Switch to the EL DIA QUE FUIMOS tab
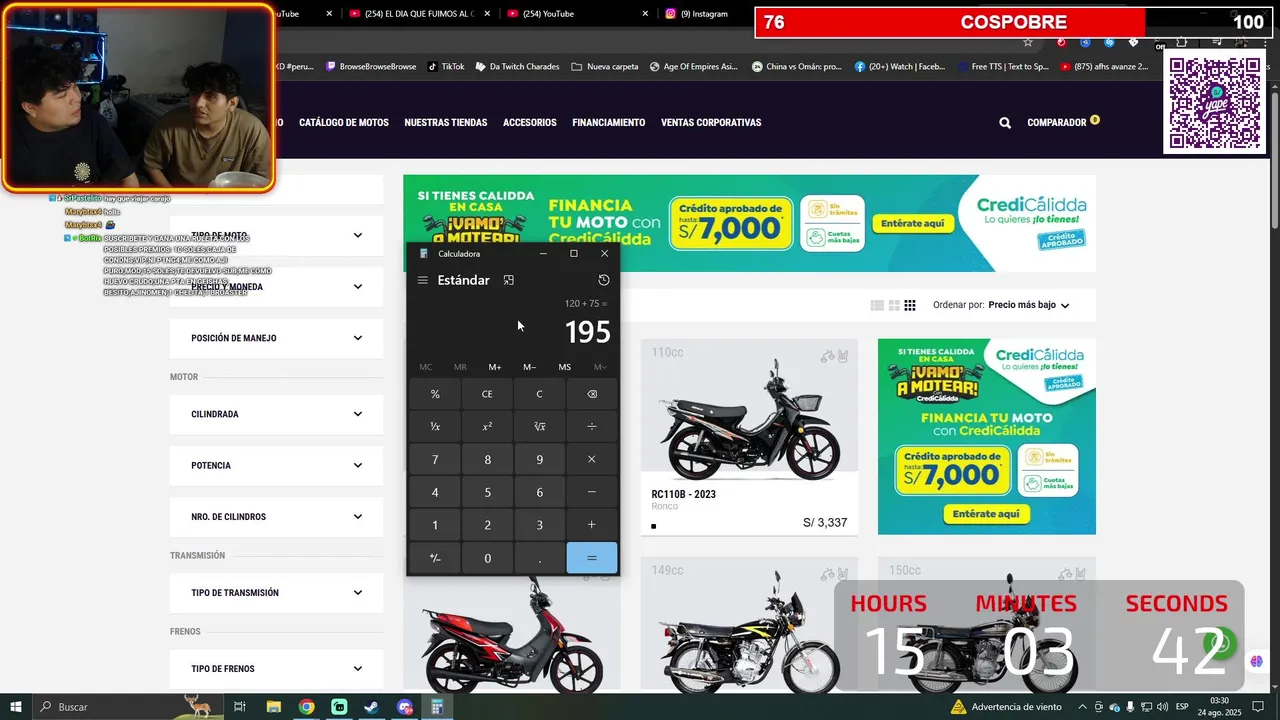Screen dimensions: 1280x720 coord(420,14)
